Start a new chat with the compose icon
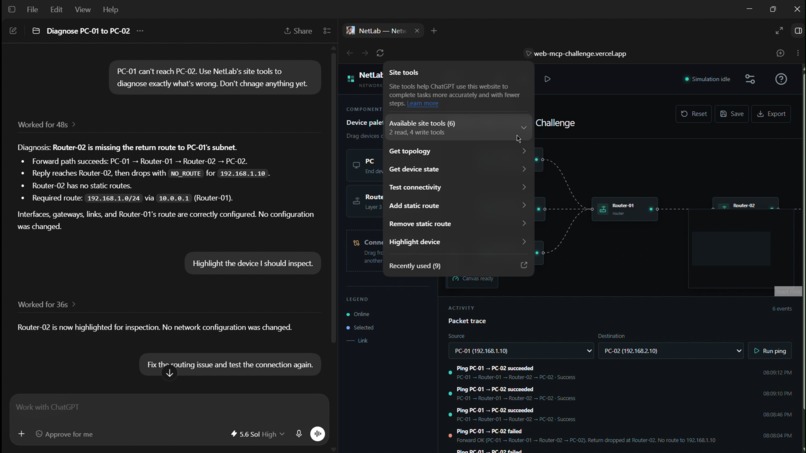Viewport: 806px width, 453px height. pyautogui.click(x=13, y=31)
